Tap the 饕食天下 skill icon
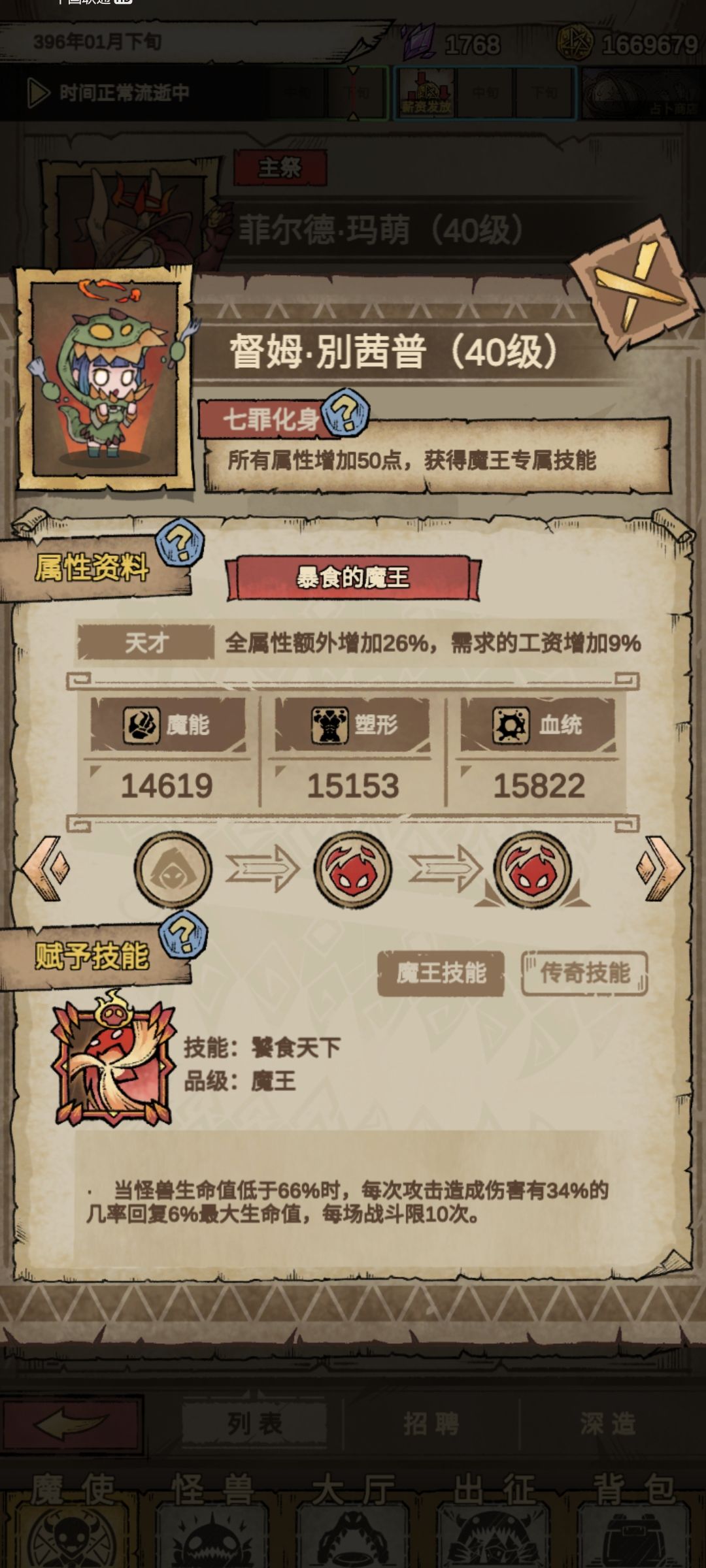 [x=113, y=1058]
